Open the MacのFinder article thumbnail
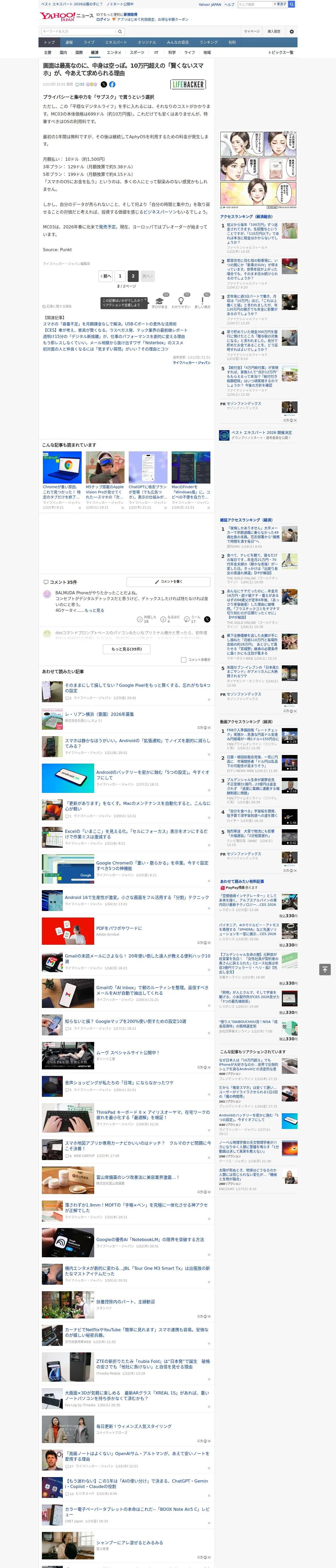The height and width of the screenshot is (1568, 336). 191,468
